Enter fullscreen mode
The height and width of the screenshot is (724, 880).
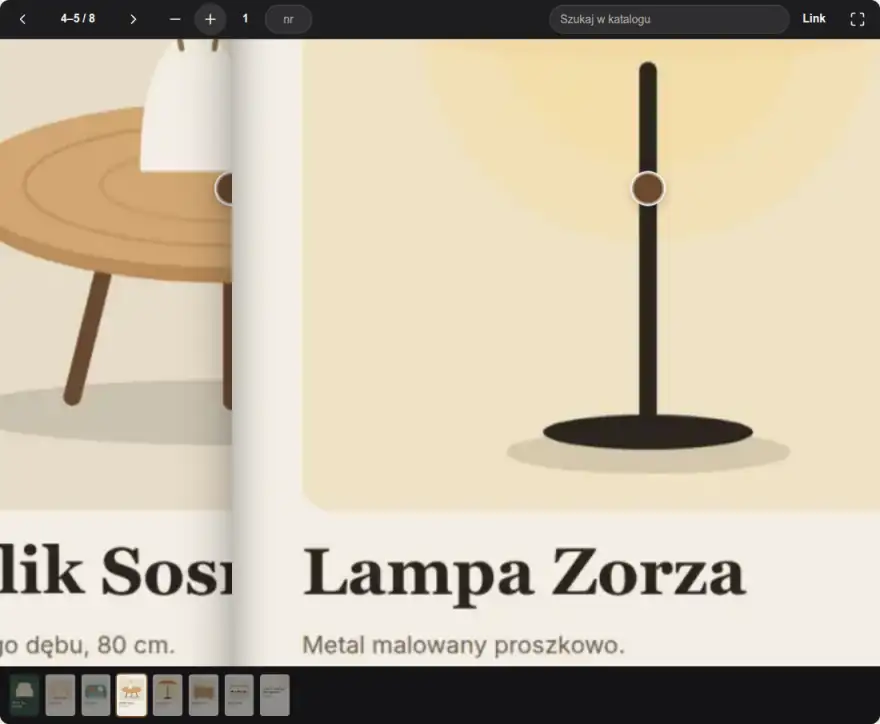857,19
